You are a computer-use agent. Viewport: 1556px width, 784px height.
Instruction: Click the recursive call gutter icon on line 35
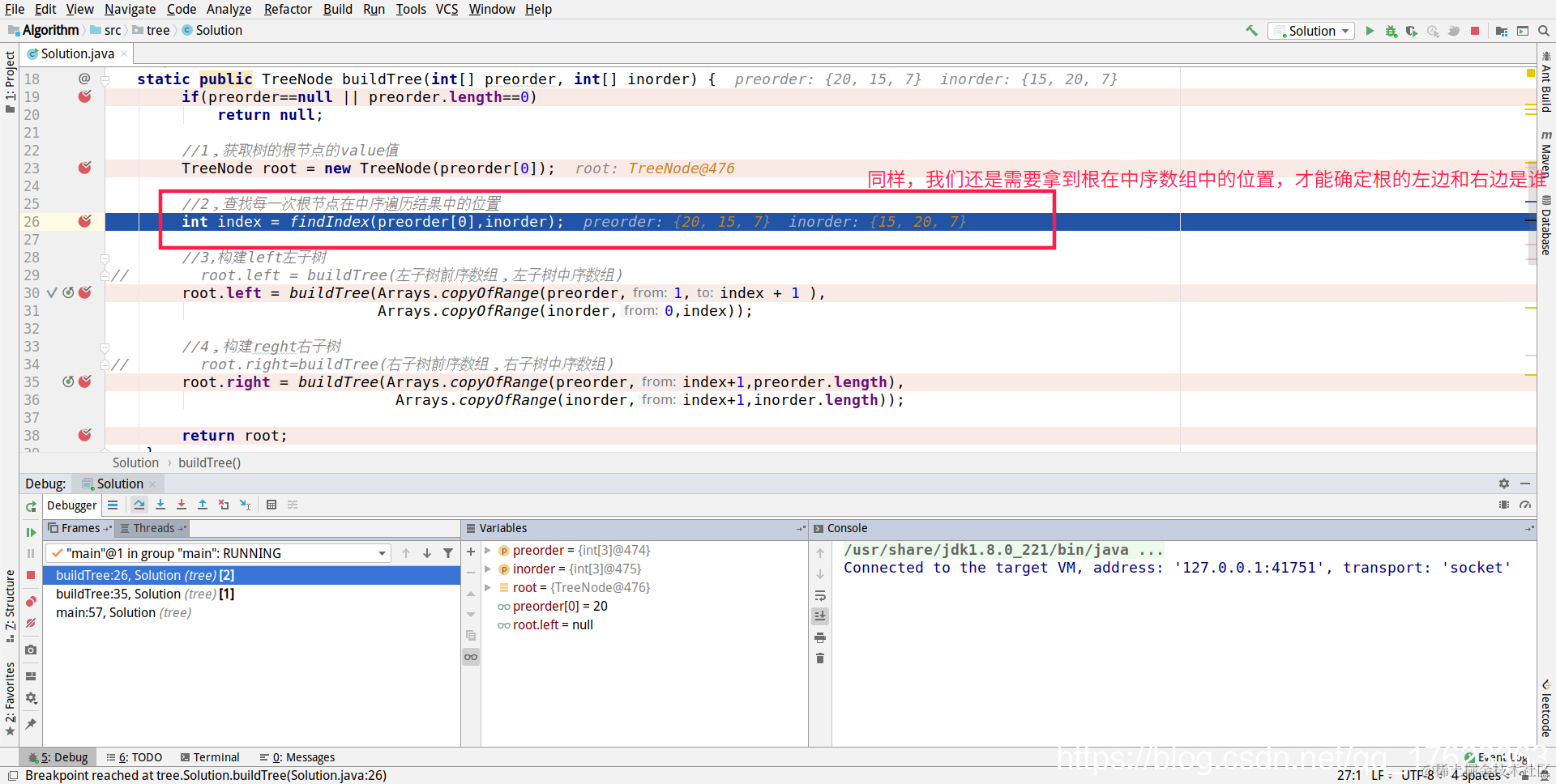pyautogui.click(x=68, y=381)
